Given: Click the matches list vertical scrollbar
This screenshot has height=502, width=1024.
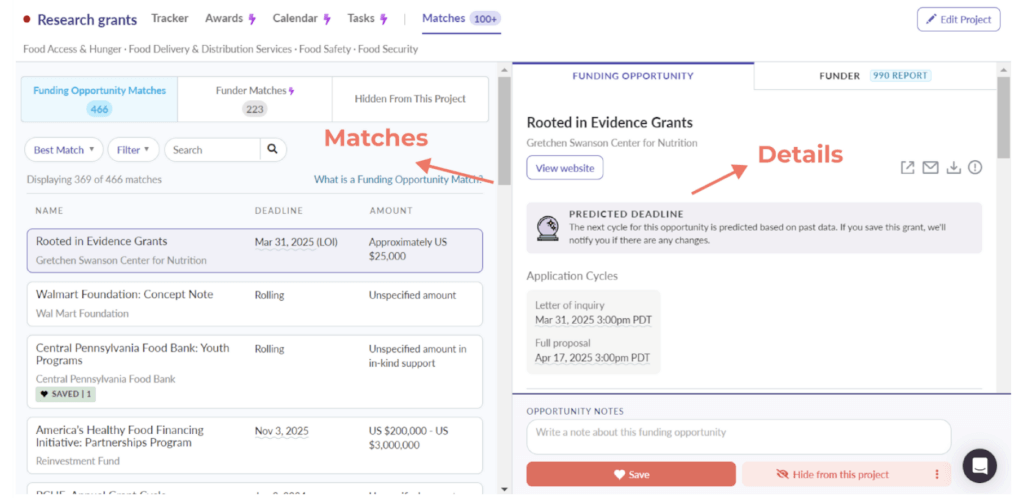Looking at the screenshot, I should click(x=504, y=130).
